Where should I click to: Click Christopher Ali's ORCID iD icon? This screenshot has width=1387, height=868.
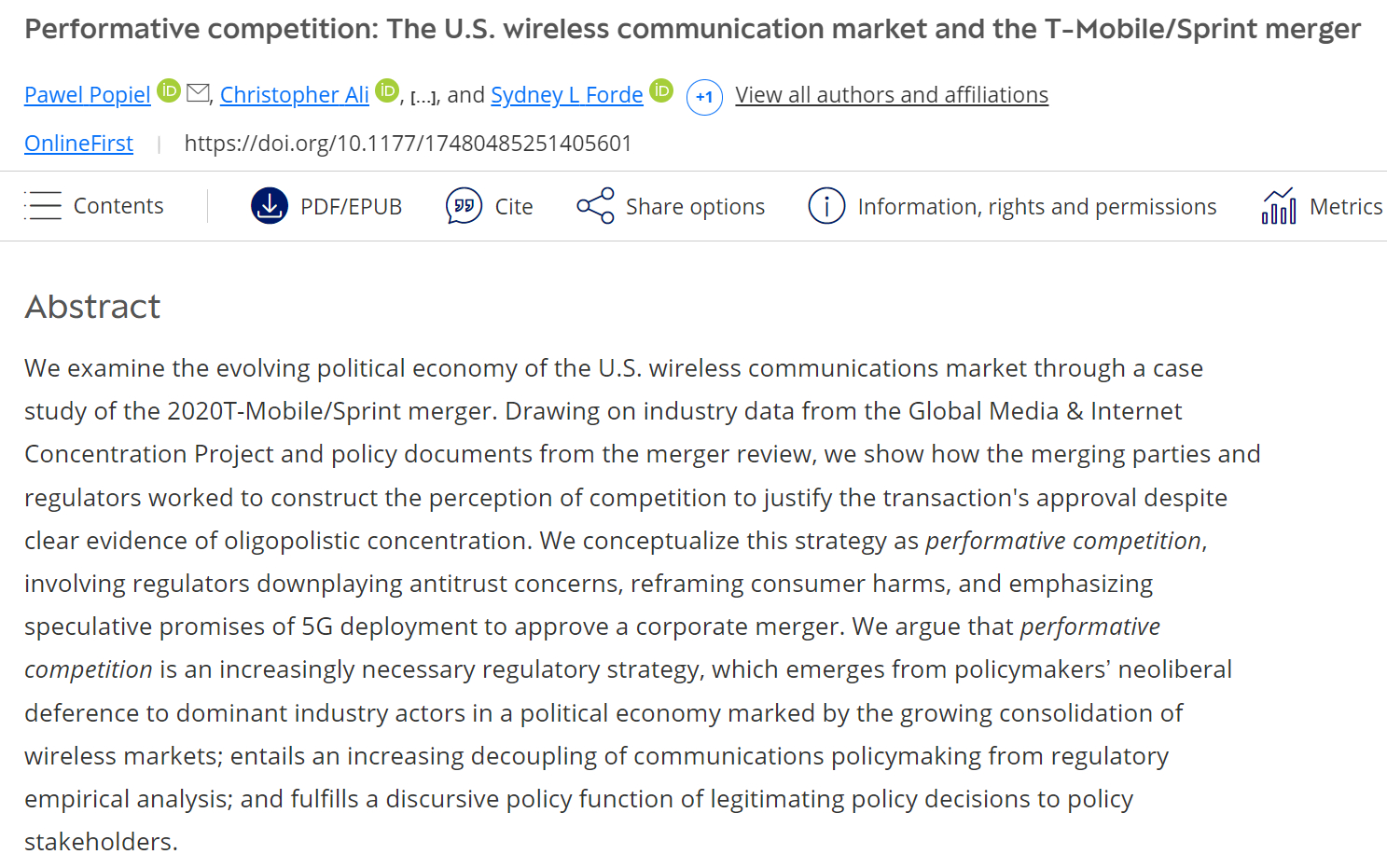point(387,90)
